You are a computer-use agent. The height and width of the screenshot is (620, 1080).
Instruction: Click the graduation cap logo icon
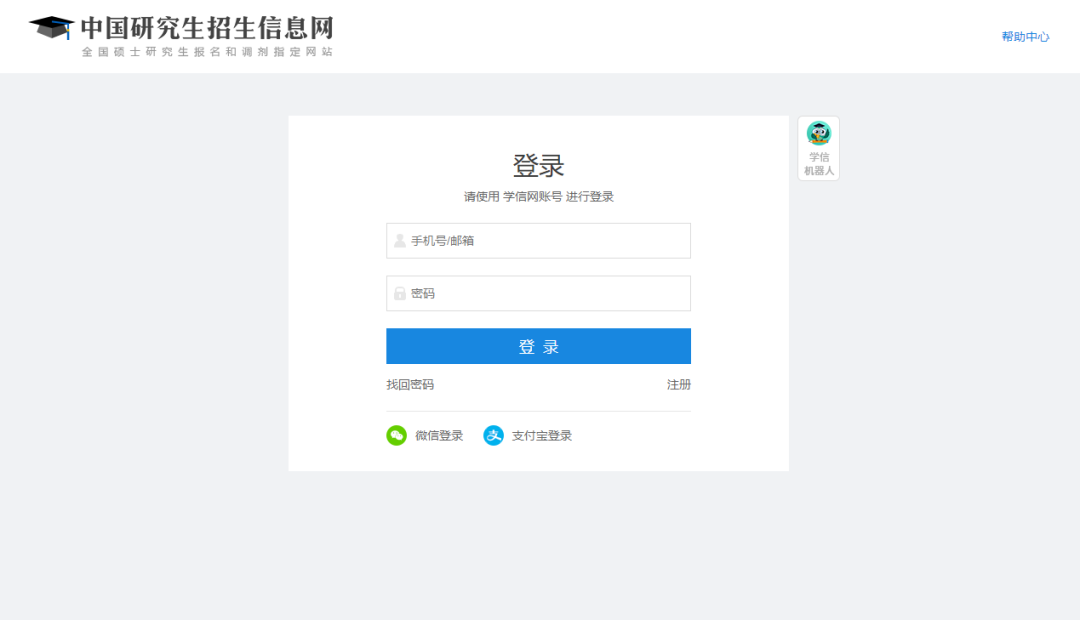51,28
